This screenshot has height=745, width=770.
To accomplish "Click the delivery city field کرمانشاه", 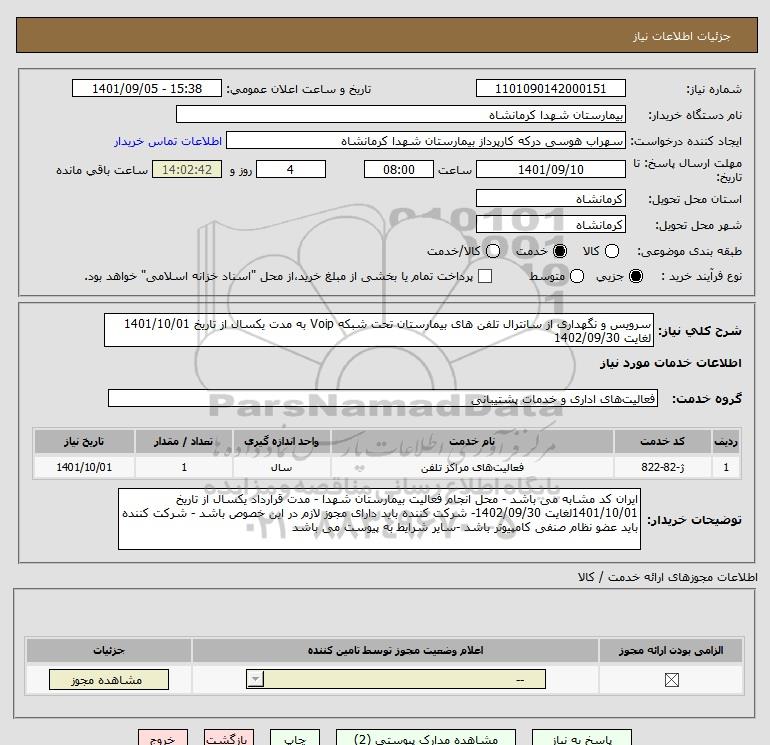I will coord(550,224).
